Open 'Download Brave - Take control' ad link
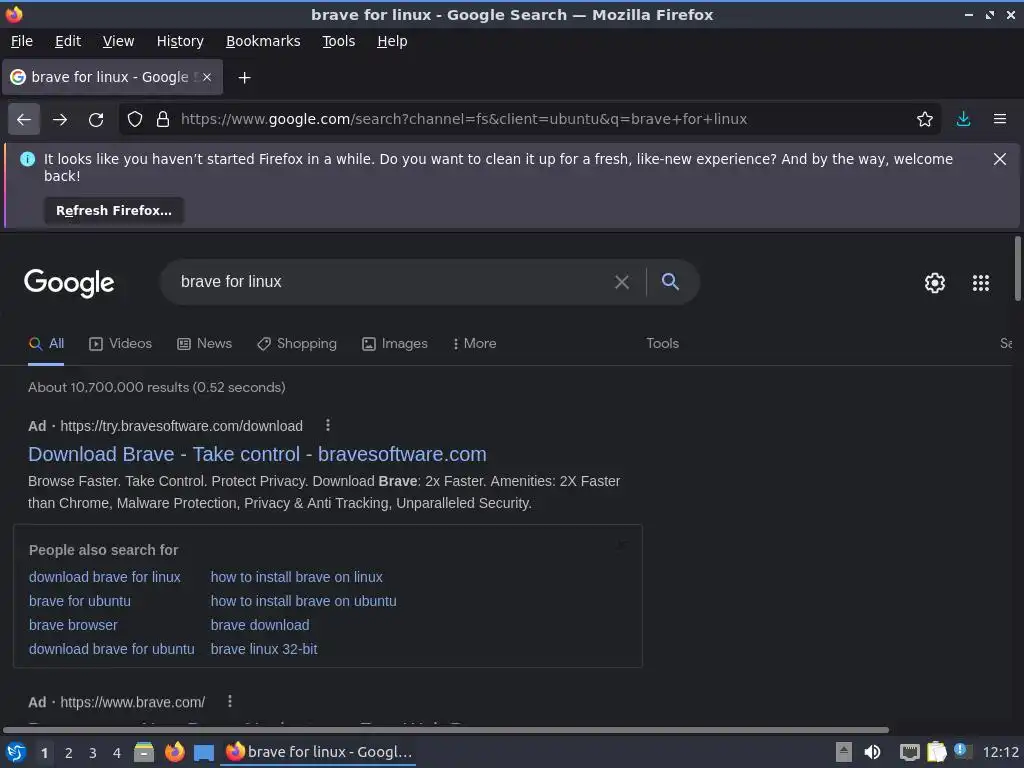1024x768 pixels. coord(257,454)
